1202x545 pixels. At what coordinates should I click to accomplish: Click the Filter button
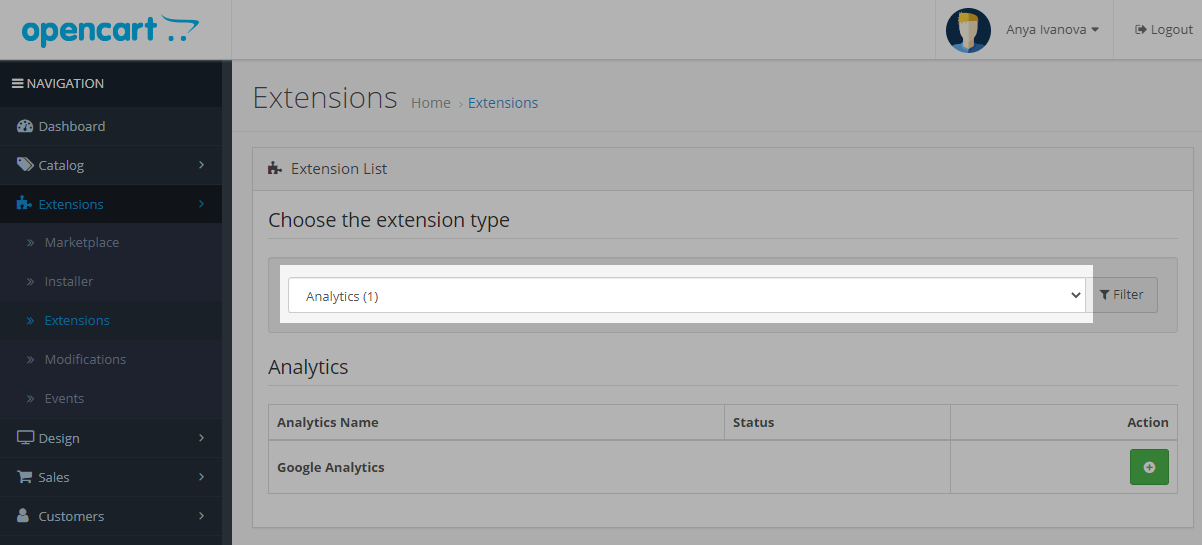[x=1121, y=295]
